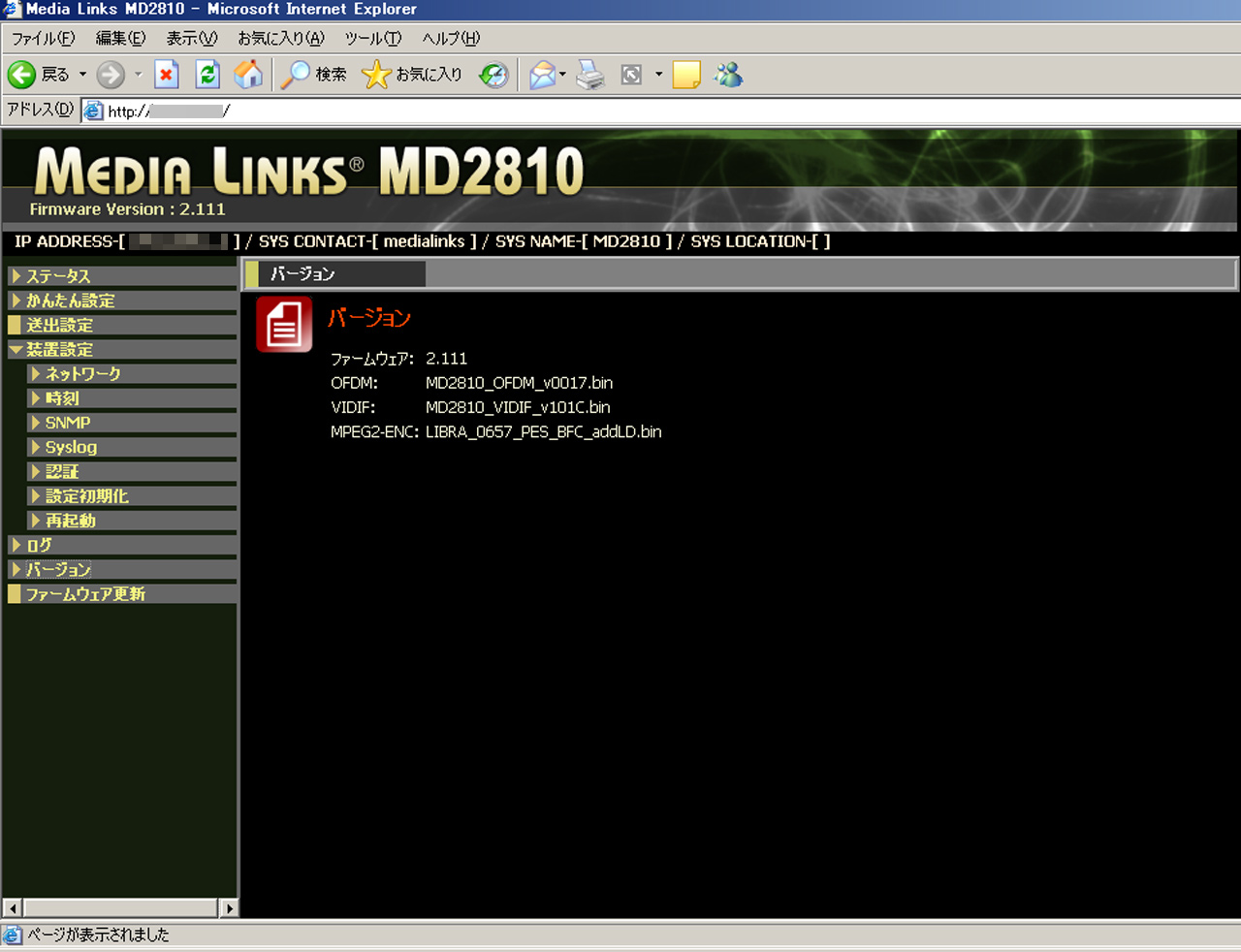Click the red バージョン page heading
This screenshot has height=952, width=1241.
(369, 318)
